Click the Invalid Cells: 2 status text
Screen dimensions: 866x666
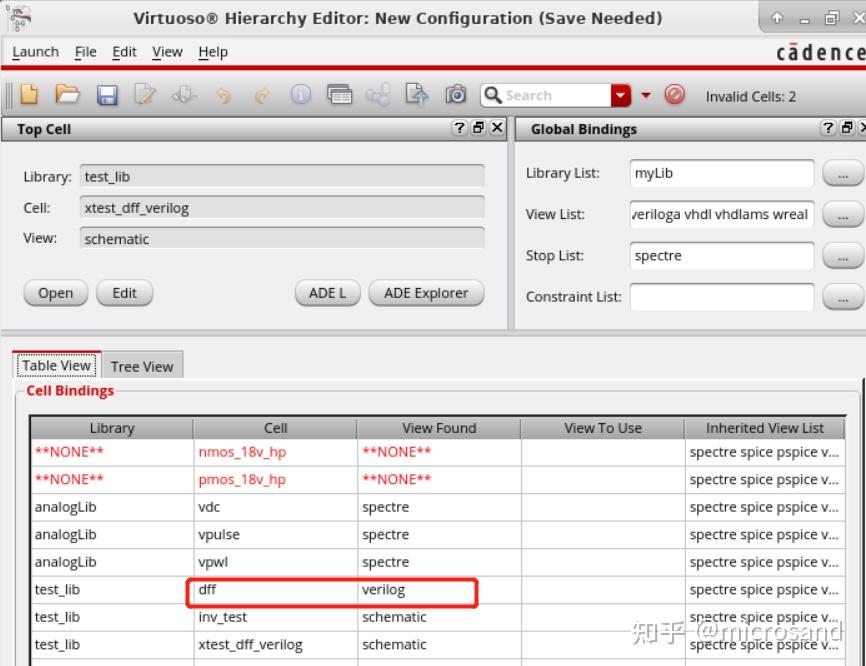751,97
